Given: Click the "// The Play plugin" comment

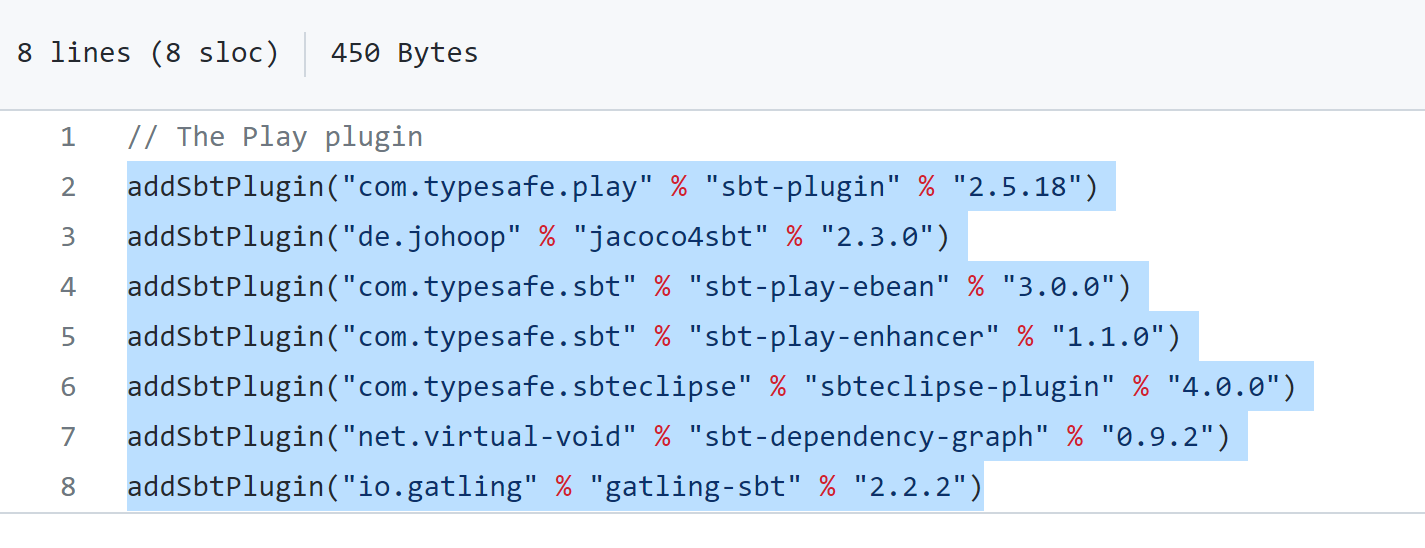Looking at the screenshot, I should pyautogui.click(x=275, y=137).
